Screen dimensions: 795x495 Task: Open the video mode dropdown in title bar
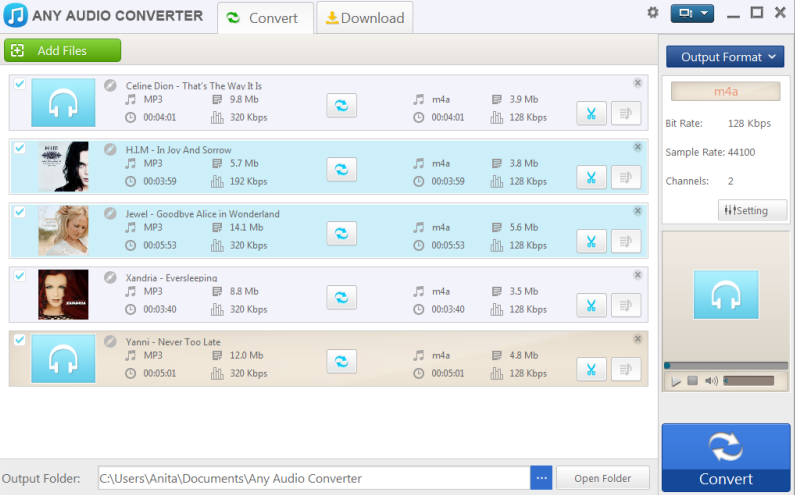(692, 13)
